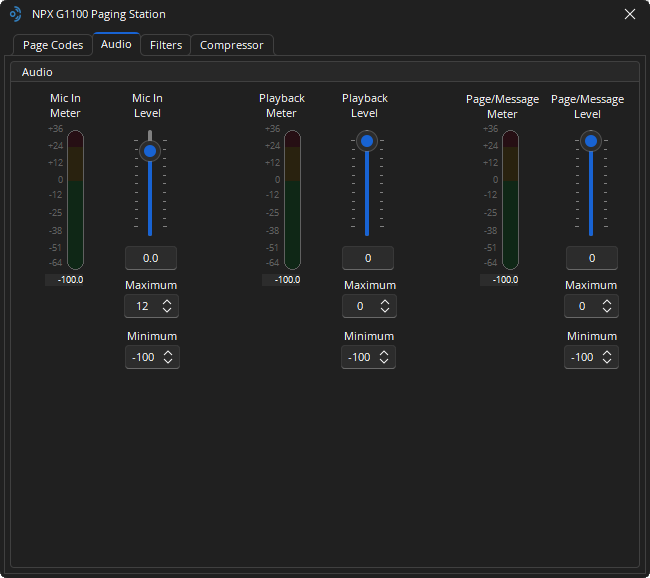The image size is (650, 578).
Task: Click the Mic In Level slider knob
Action: (150, 151)
